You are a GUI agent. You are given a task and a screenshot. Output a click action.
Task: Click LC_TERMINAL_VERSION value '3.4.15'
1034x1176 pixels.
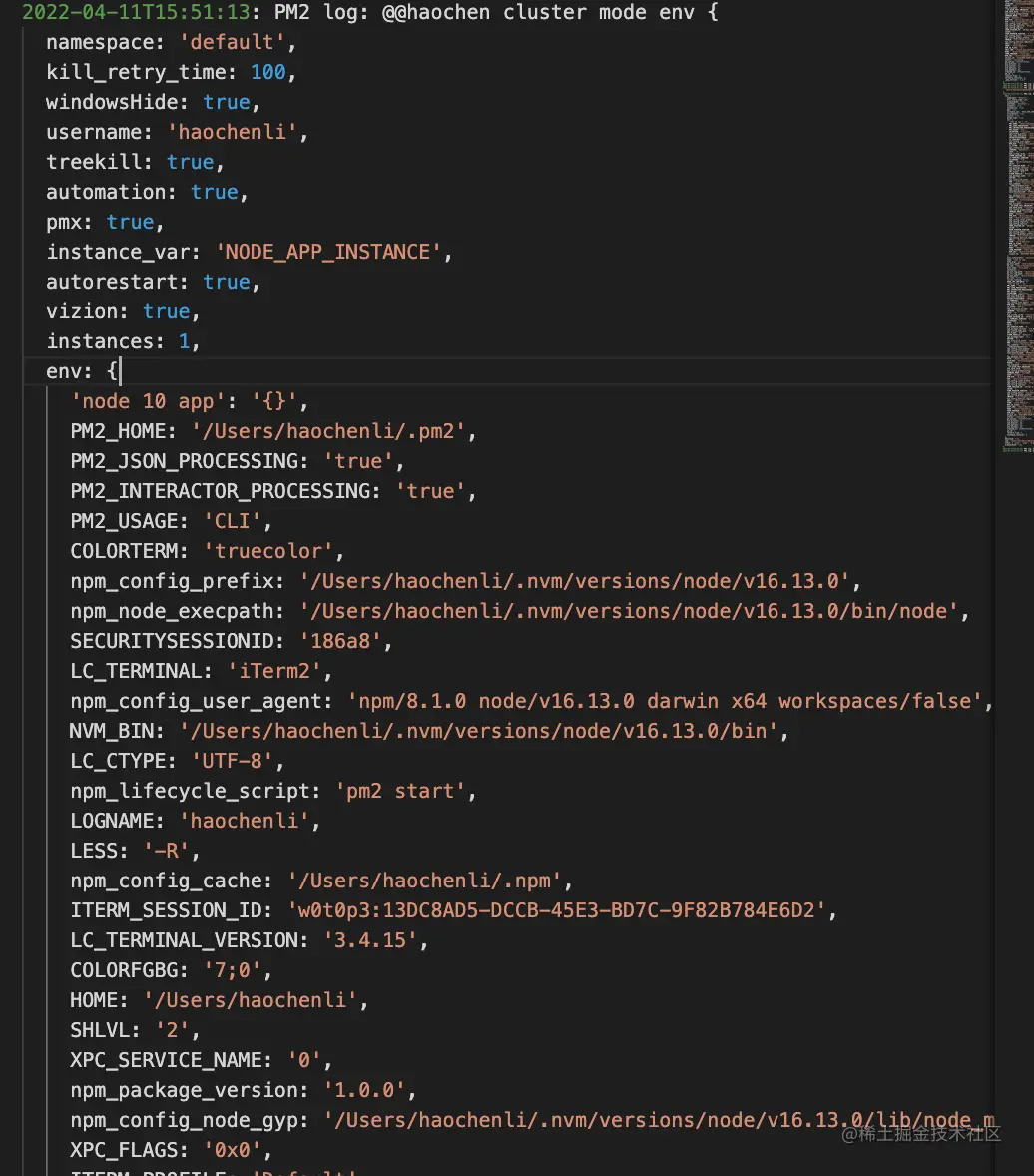tap(369, 940)
